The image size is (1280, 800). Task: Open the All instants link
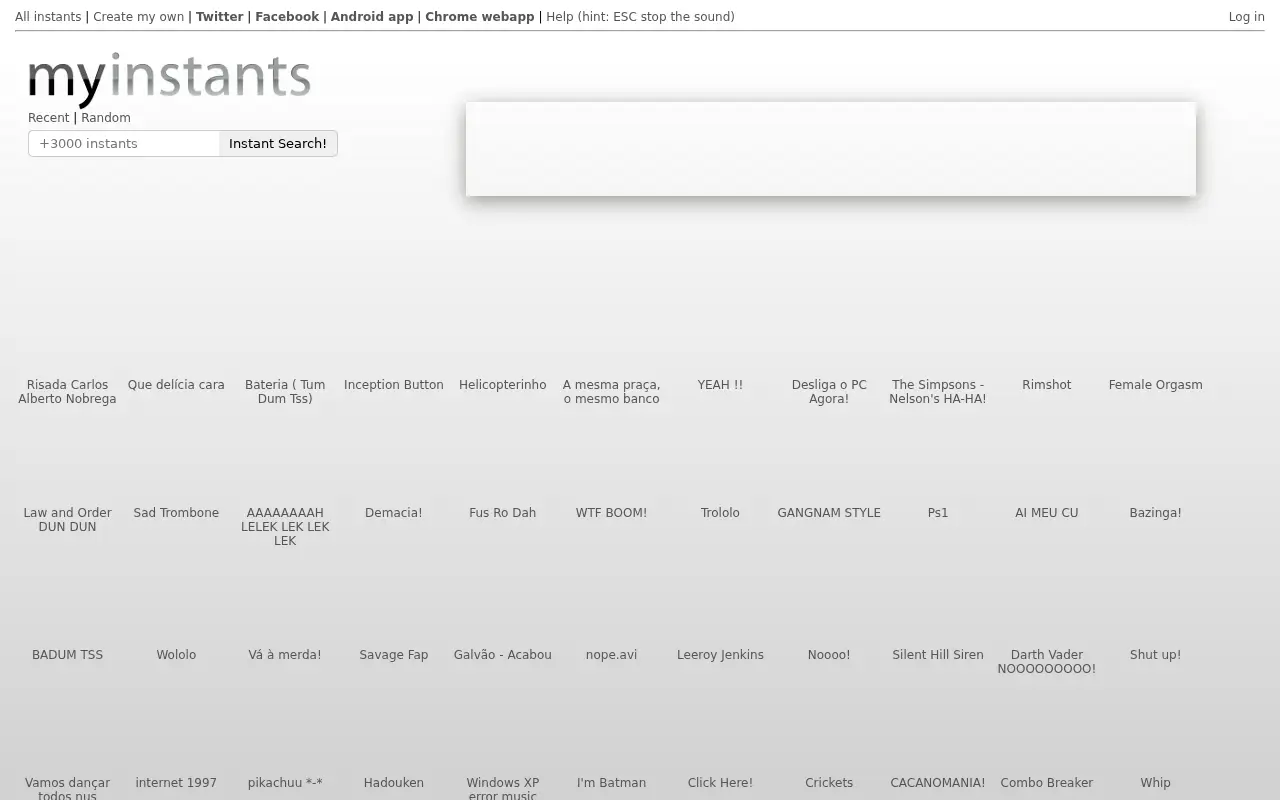click(x=48, y=17)
